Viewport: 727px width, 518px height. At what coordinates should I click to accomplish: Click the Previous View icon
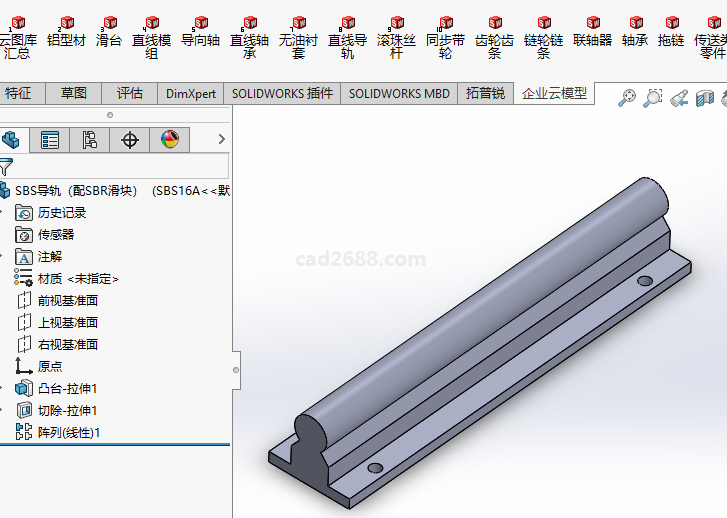(x=679, y=97)
